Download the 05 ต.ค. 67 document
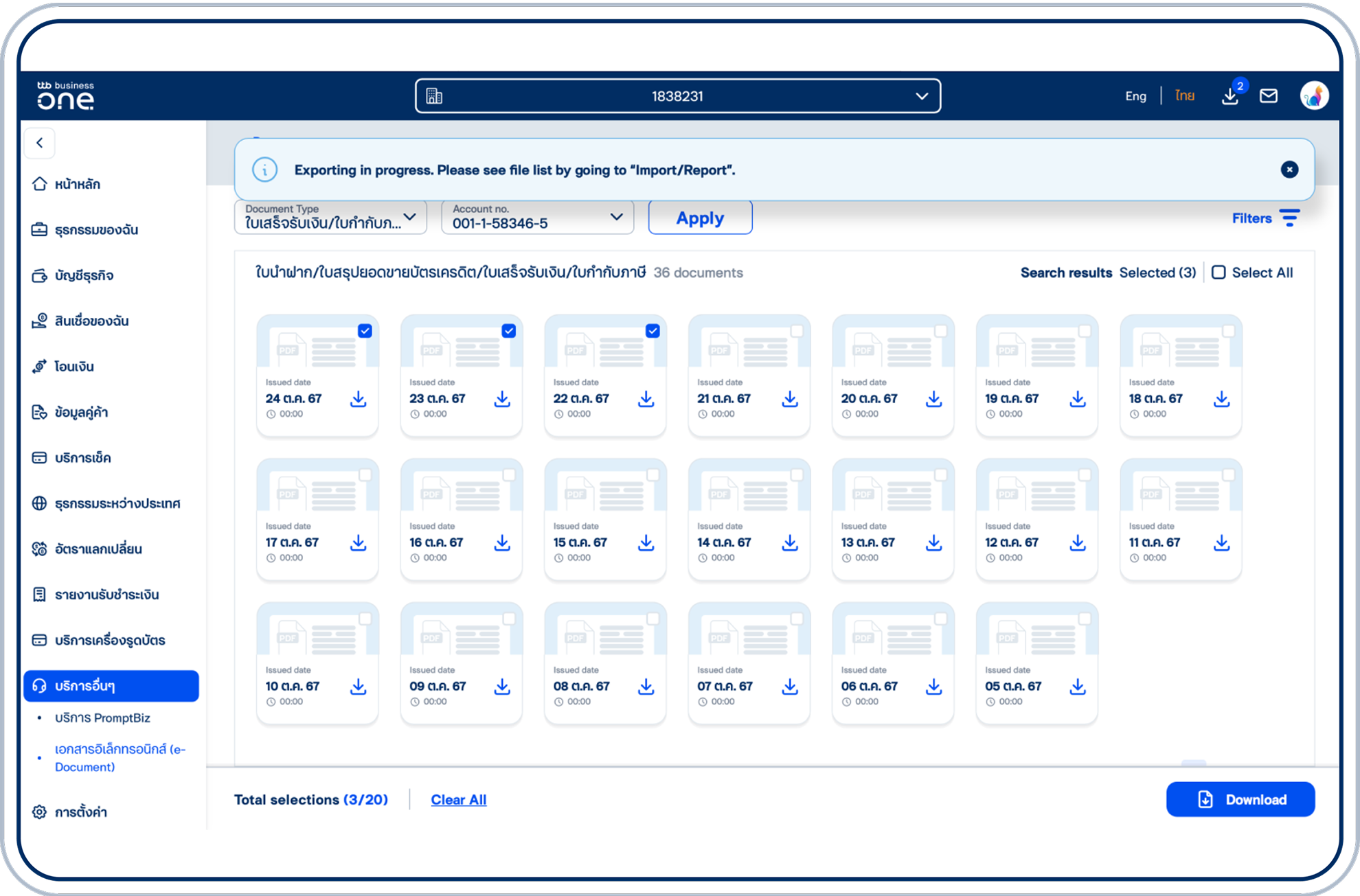1360x896 pixels. click(1078, 687)
